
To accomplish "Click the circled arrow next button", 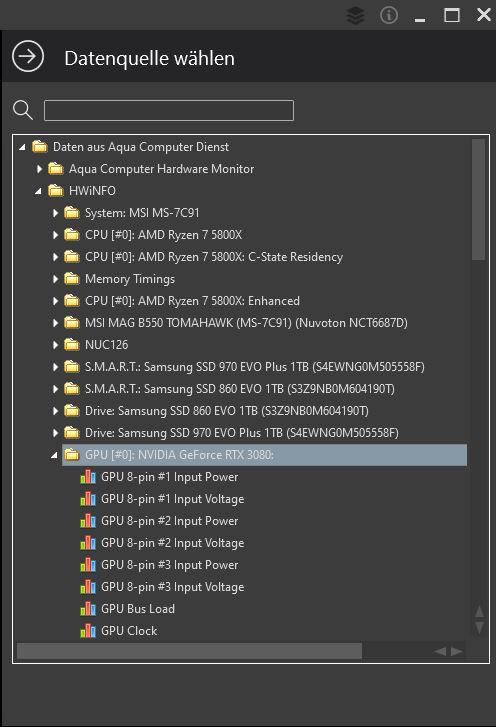I will click(28, 57).
